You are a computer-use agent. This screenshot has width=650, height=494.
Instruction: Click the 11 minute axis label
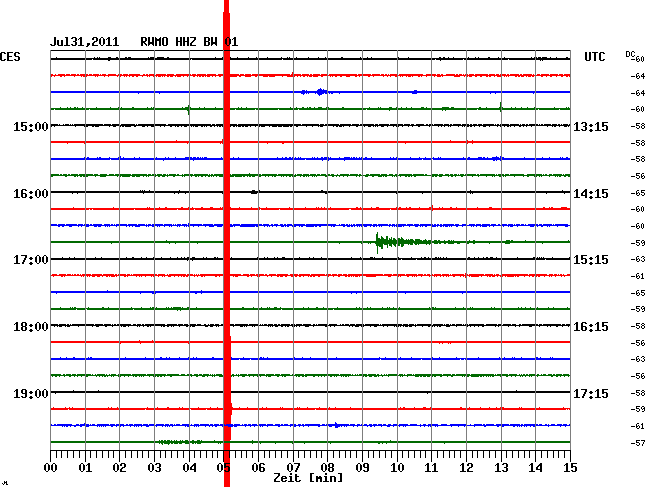click(431, 468)
